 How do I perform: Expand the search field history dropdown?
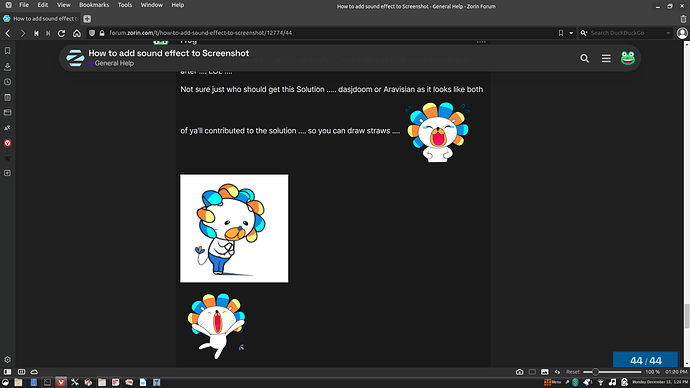click(x=668, y=33)
